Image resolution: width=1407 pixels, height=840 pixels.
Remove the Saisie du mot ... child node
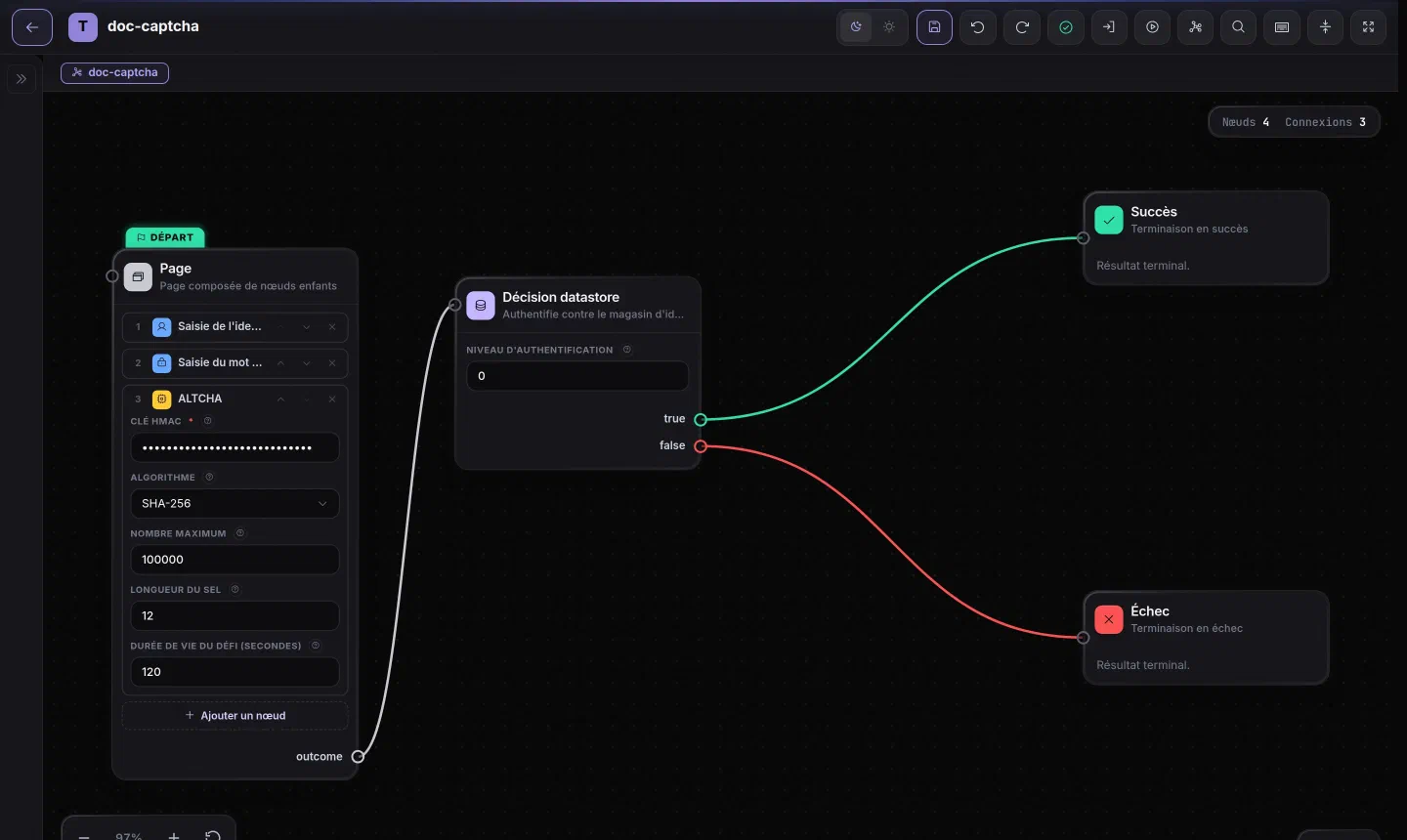tap(332, 363)
